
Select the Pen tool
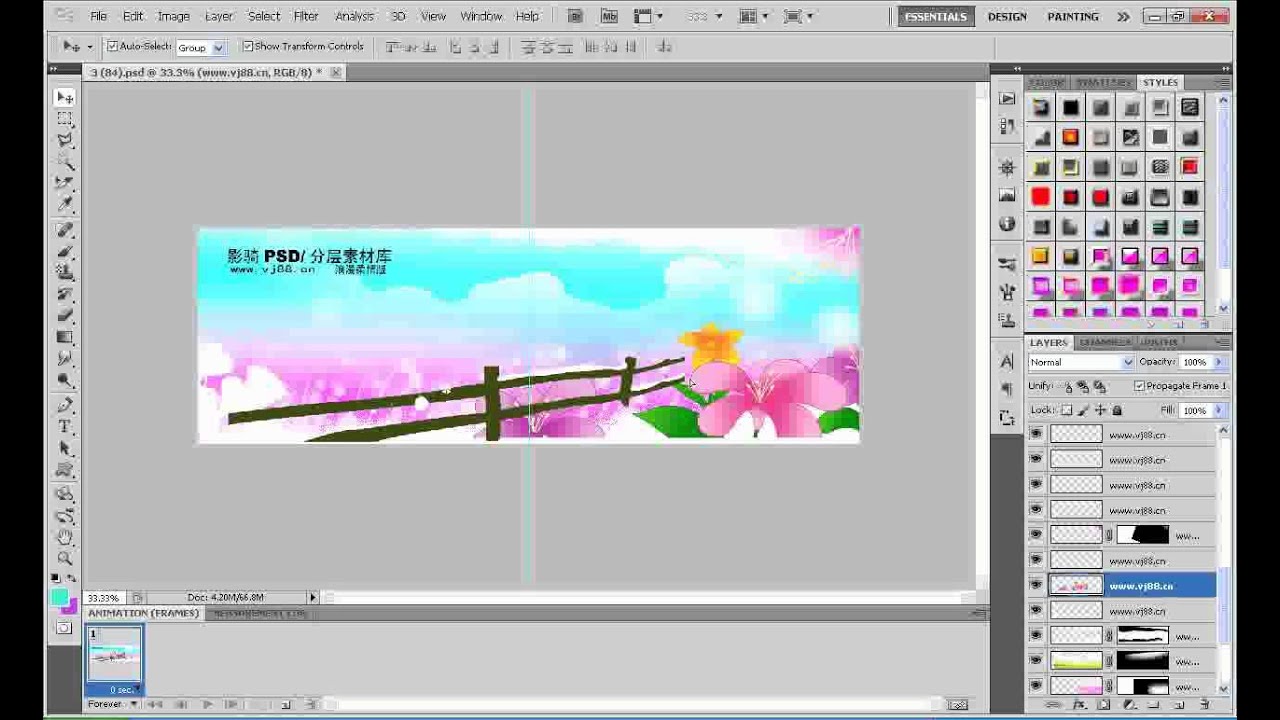(x=64, y=405)
